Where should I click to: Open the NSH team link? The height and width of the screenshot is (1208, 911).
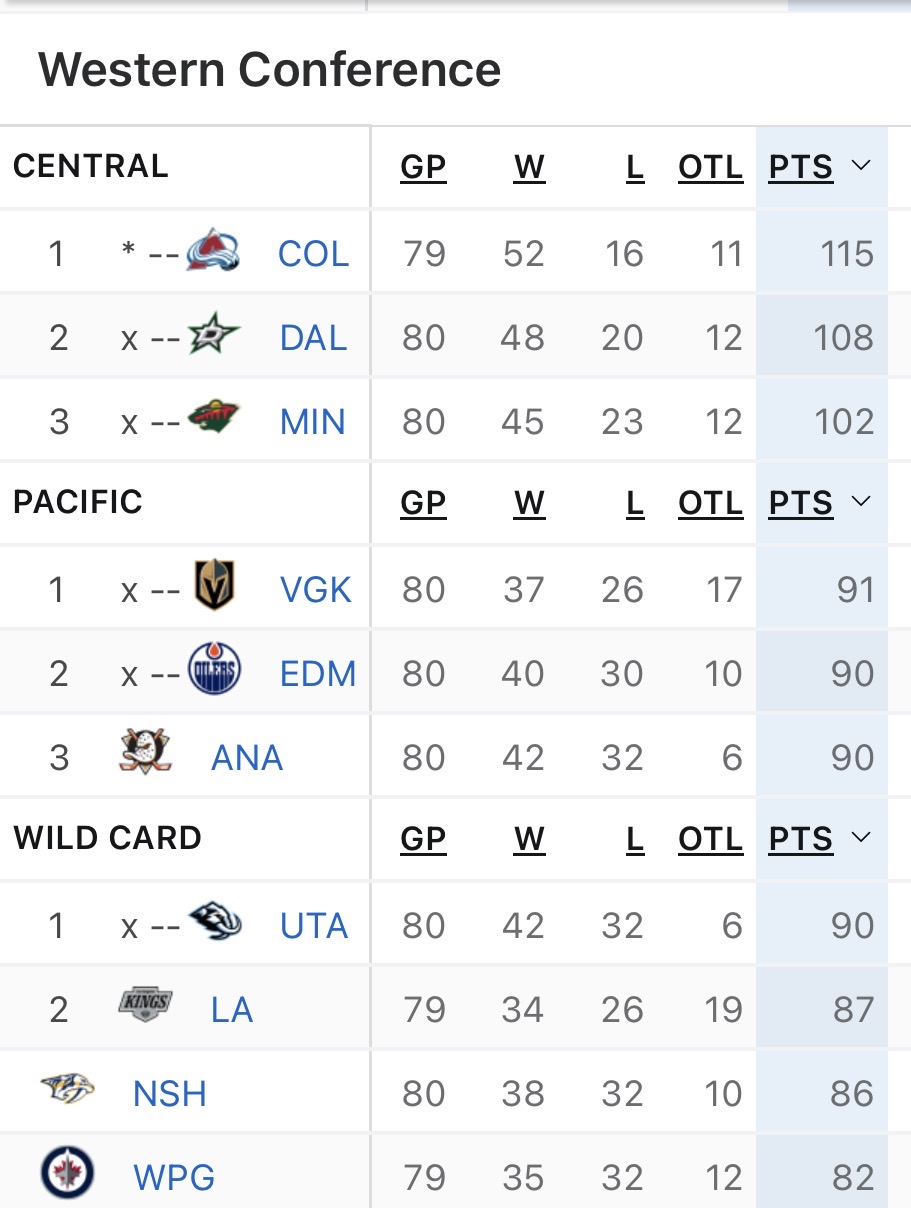click(x=170, y=1094)
